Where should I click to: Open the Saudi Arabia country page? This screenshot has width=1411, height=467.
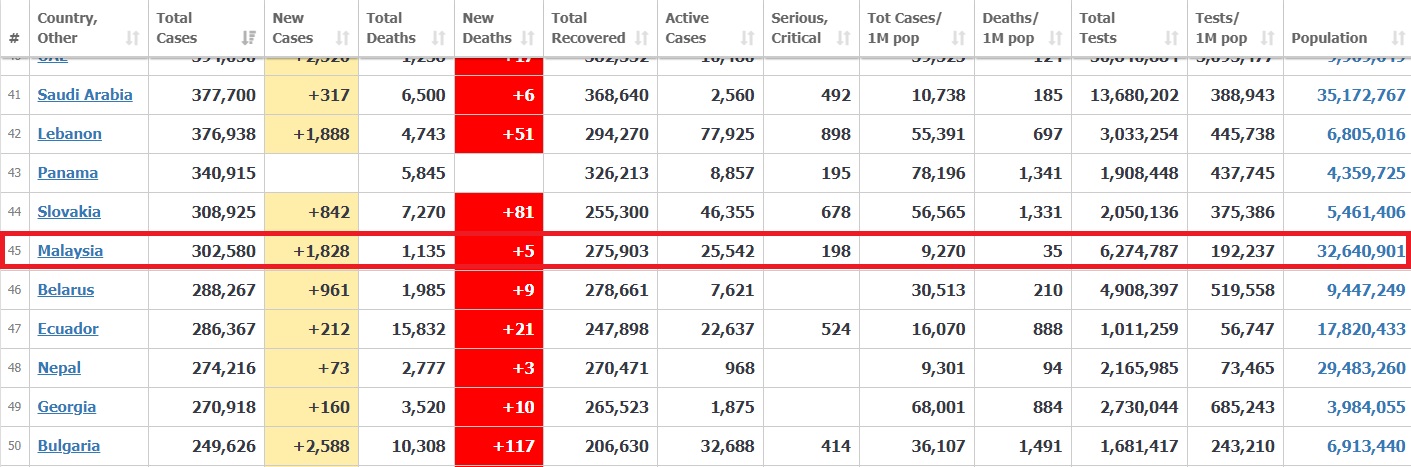[85, 95]
